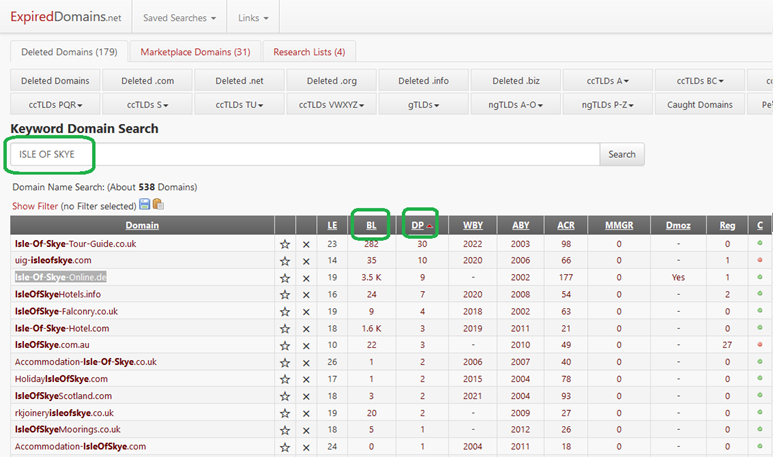Click the X icon for IsleOfSkye.com.au

coord(306,346)
